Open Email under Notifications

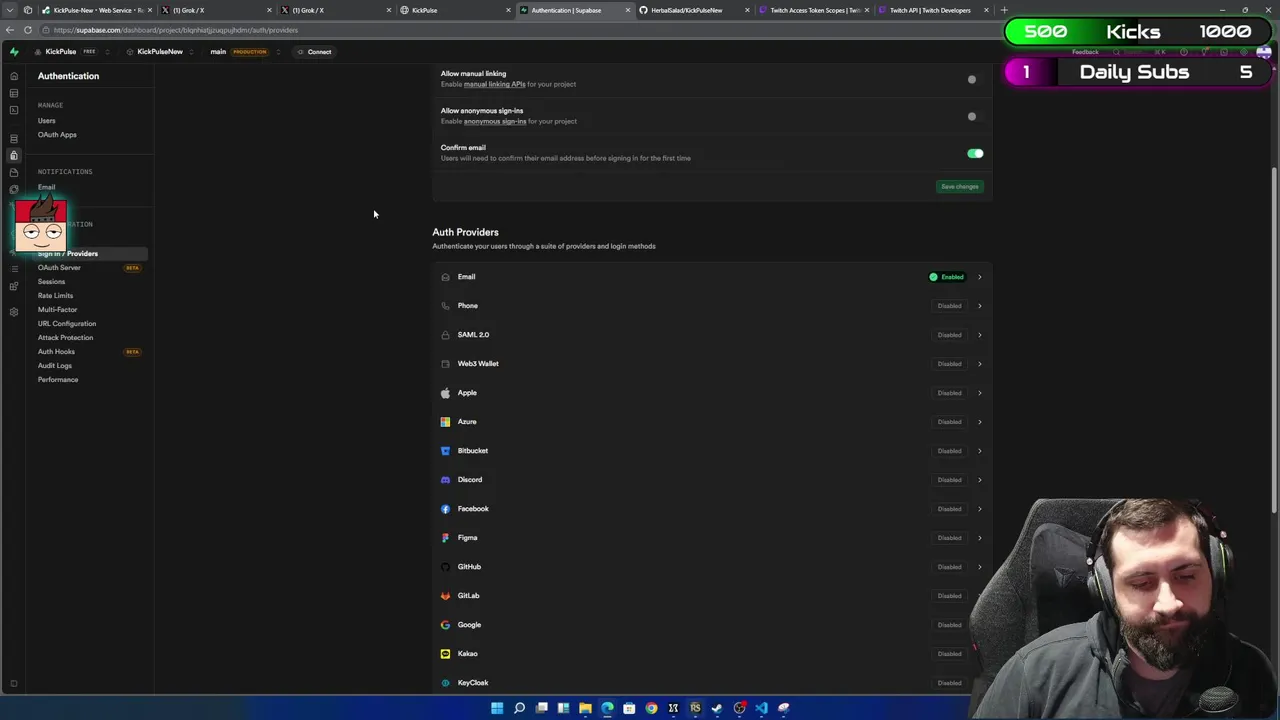click(47, 187)
